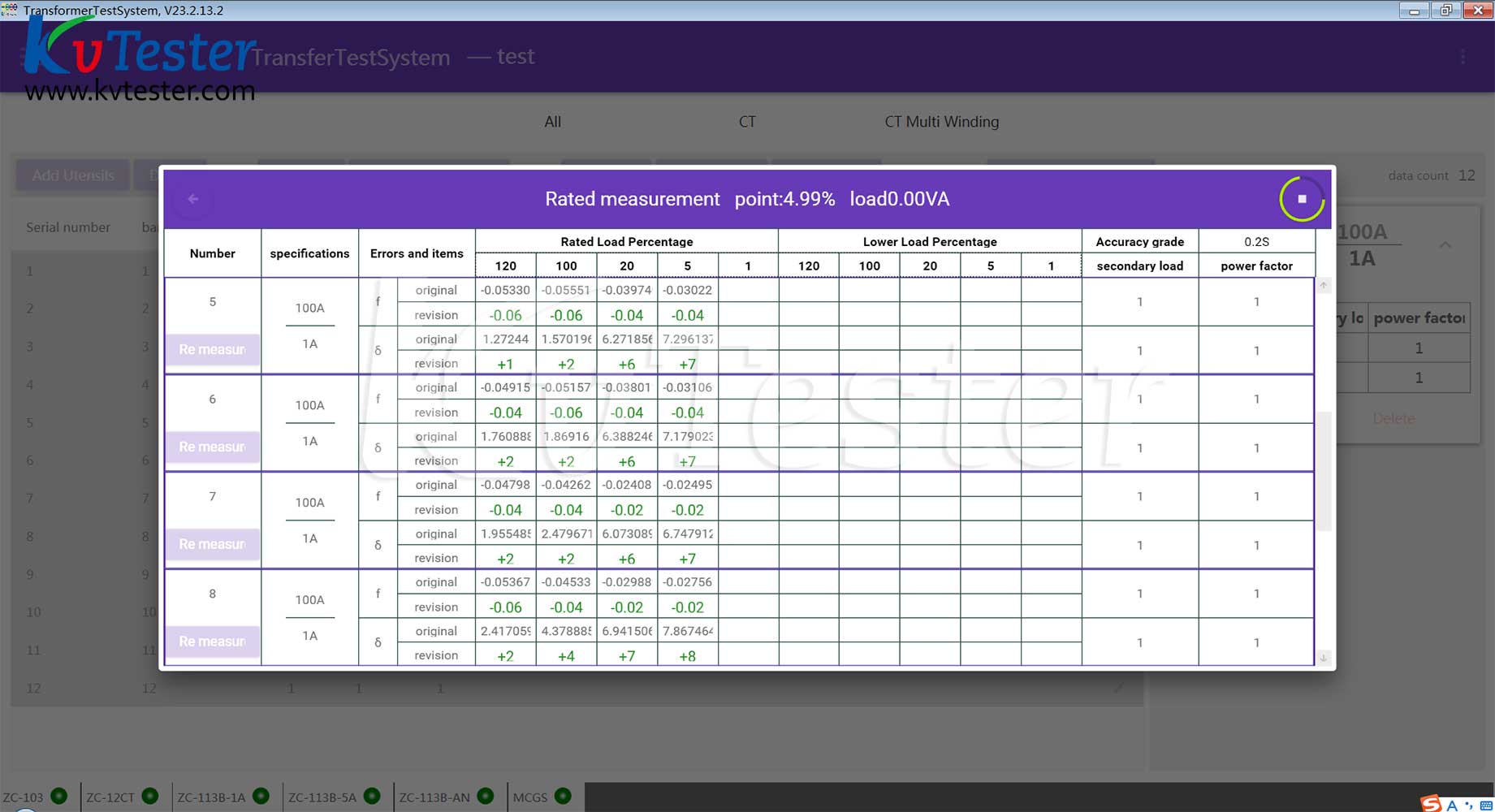Open the three-dot menu in the app header
Screen dimensions: 1495x812
pyautogui.click(x=1463, y=57)
